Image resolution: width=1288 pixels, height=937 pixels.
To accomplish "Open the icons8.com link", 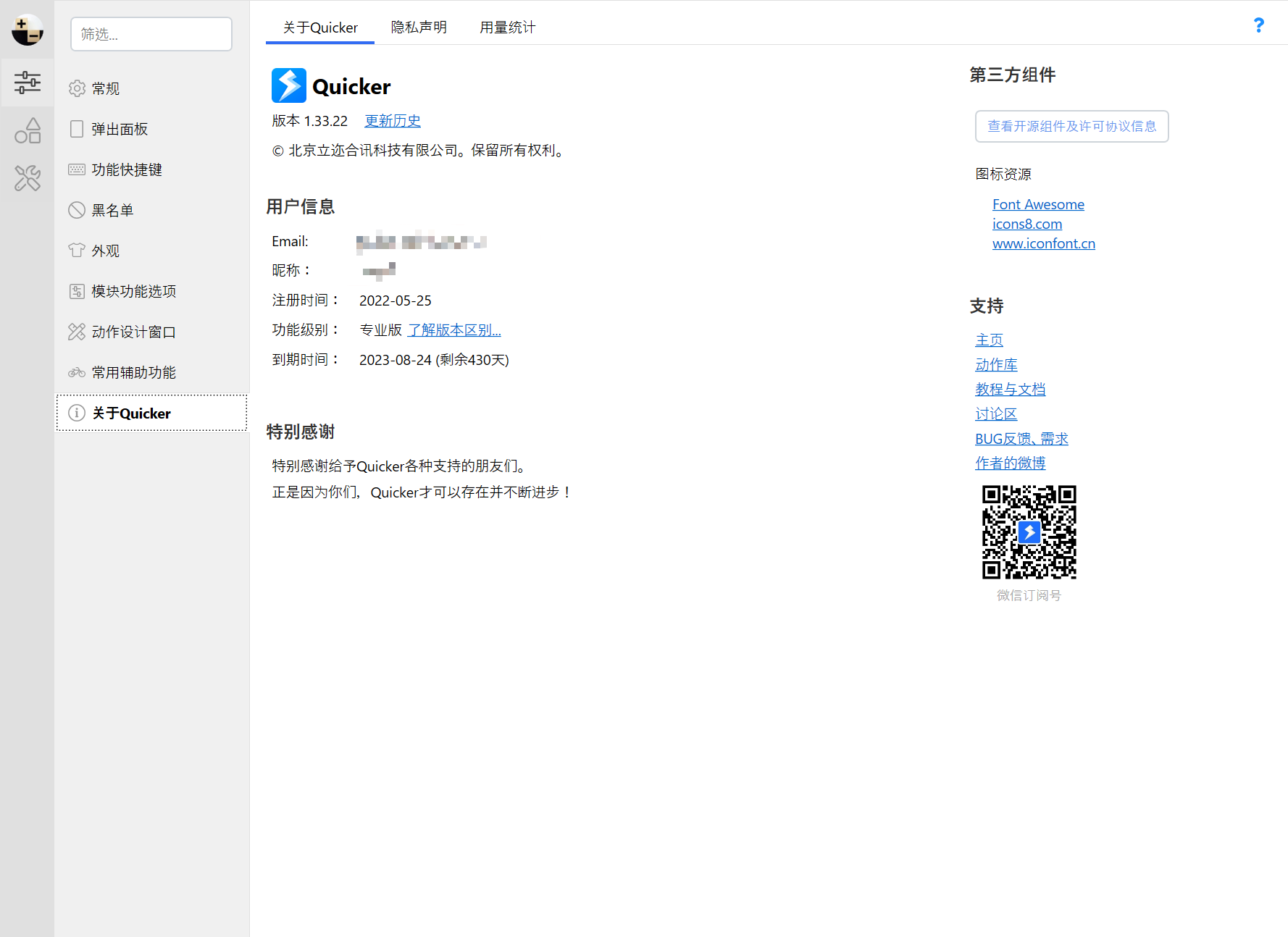I will pos(1027,224).
